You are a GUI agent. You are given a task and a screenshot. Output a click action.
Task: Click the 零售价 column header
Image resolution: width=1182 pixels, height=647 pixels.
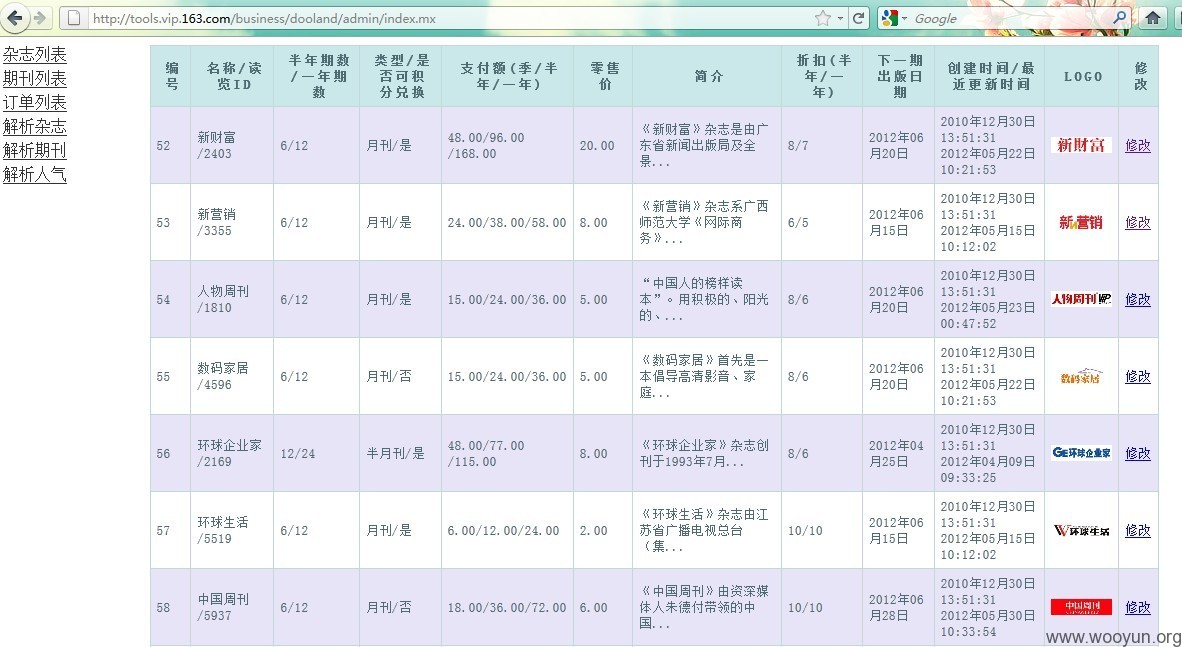(603, 76)
